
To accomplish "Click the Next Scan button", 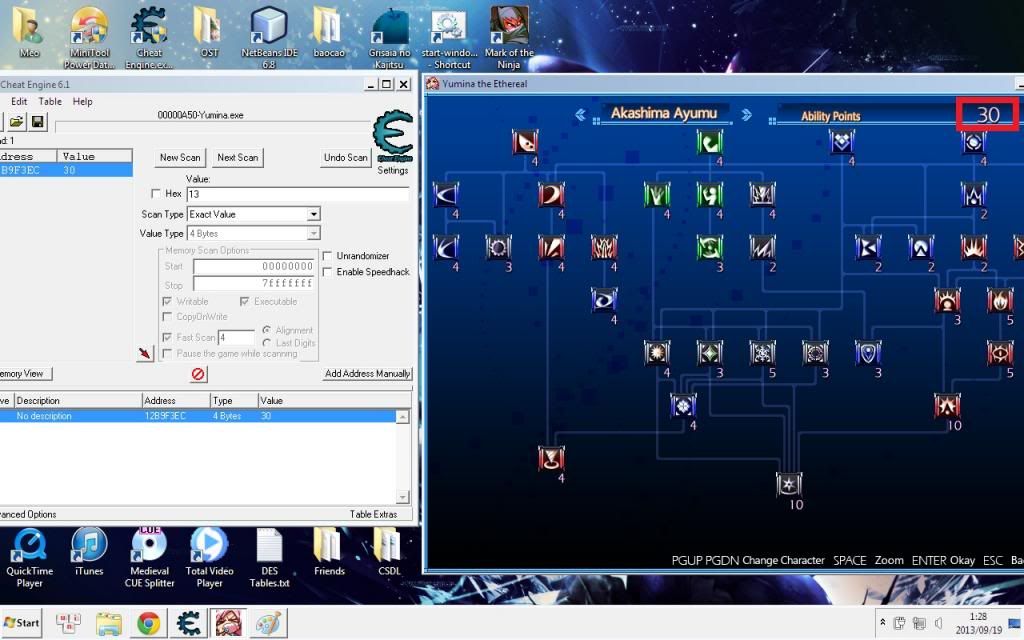I will tap(238, 157).
